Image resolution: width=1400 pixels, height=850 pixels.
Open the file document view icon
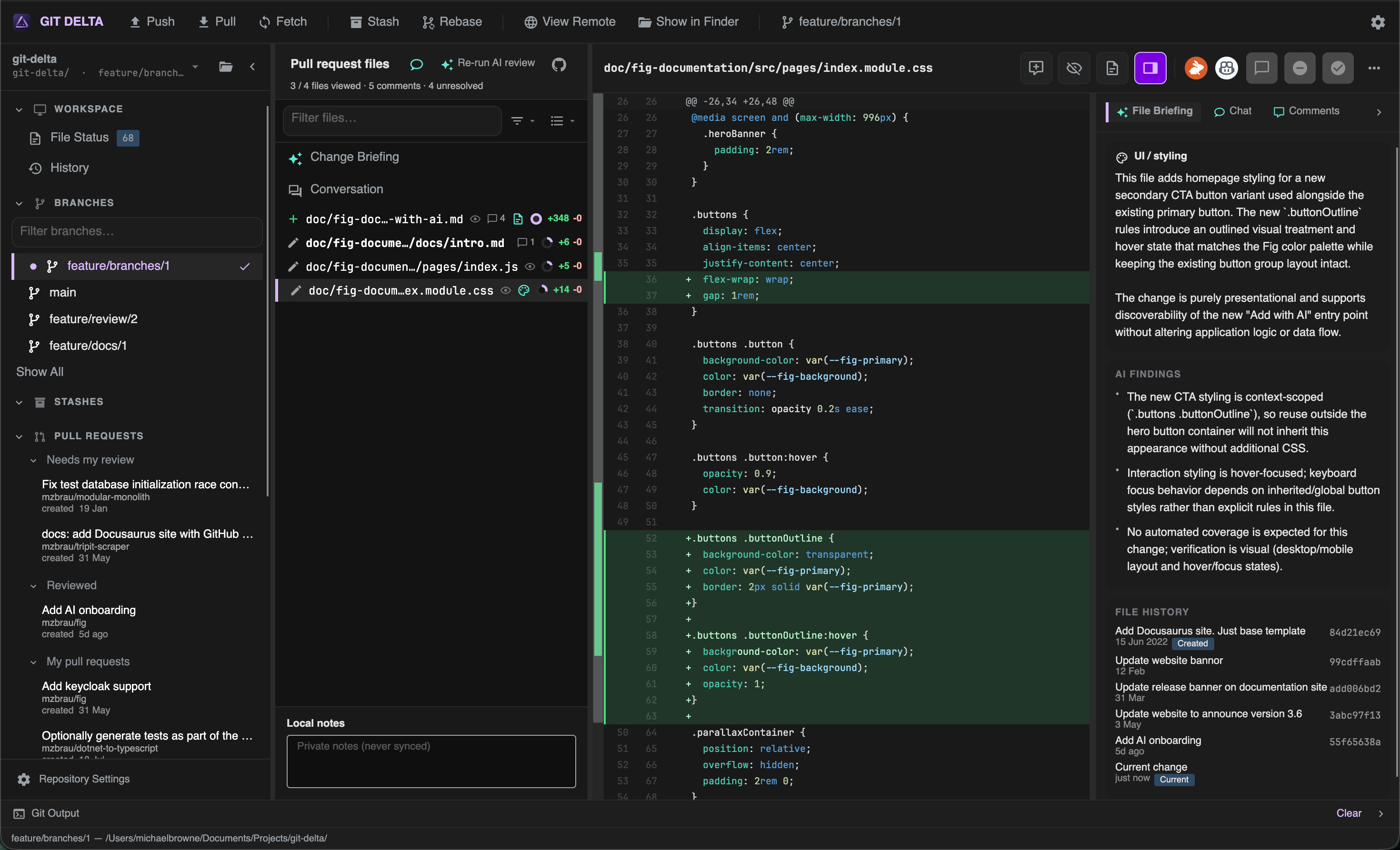(1112, 68)
